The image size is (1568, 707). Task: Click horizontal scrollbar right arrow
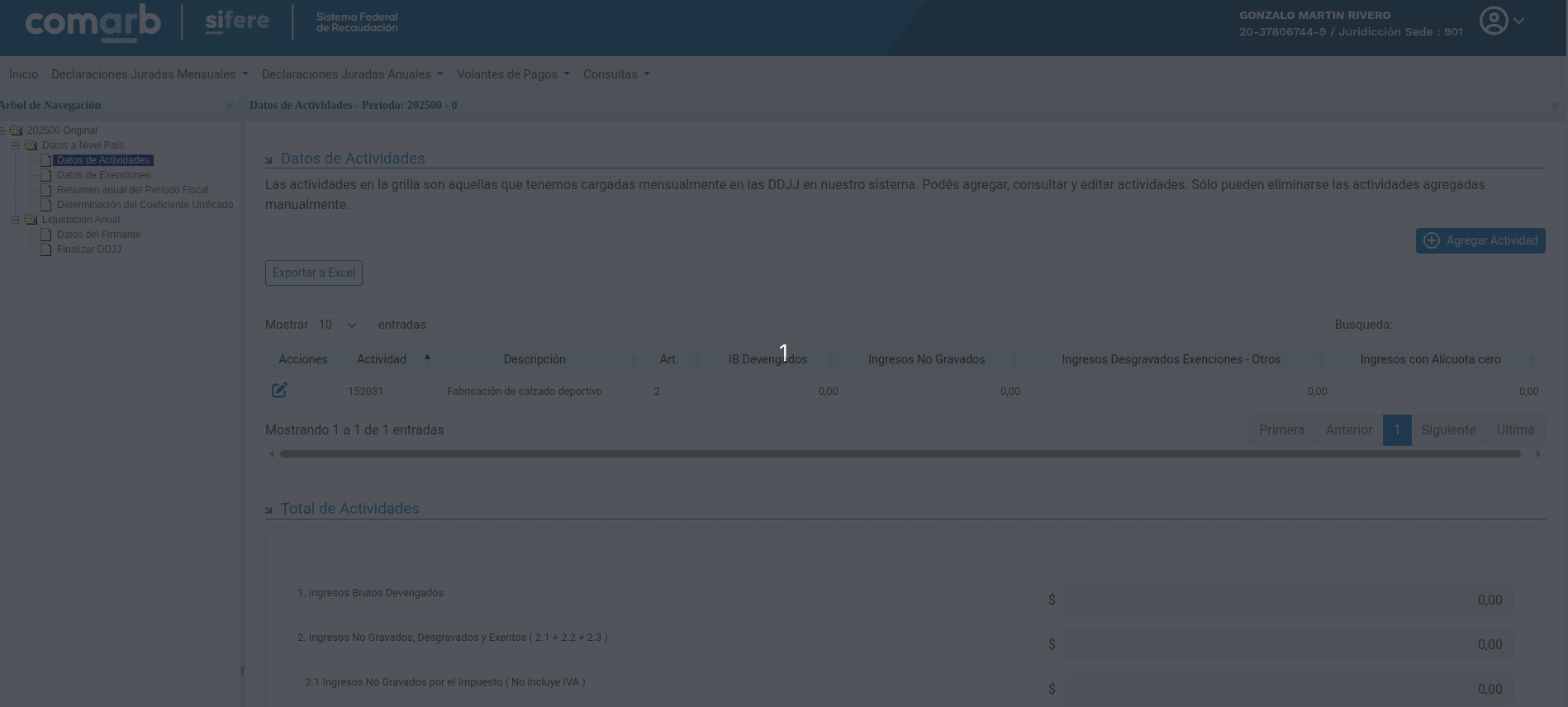(1538, 453)
